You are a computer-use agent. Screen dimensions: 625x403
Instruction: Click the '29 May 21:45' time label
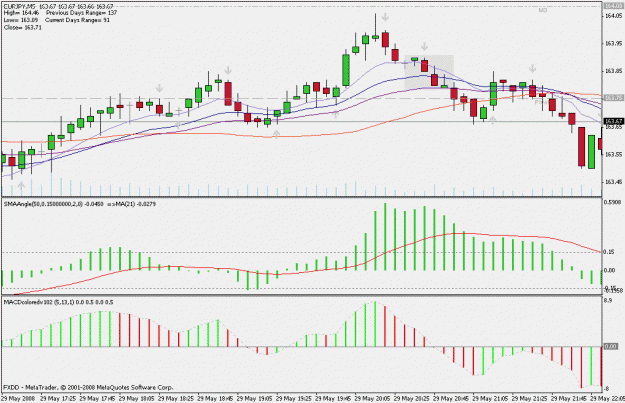(x=569, y=399)
